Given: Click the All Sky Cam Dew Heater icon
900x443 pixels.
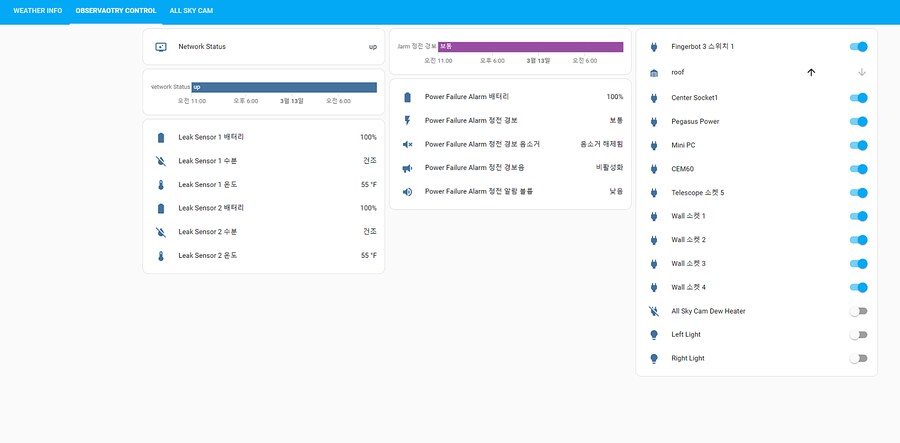Looking at the screenshot, I should (x=654, y=311).
